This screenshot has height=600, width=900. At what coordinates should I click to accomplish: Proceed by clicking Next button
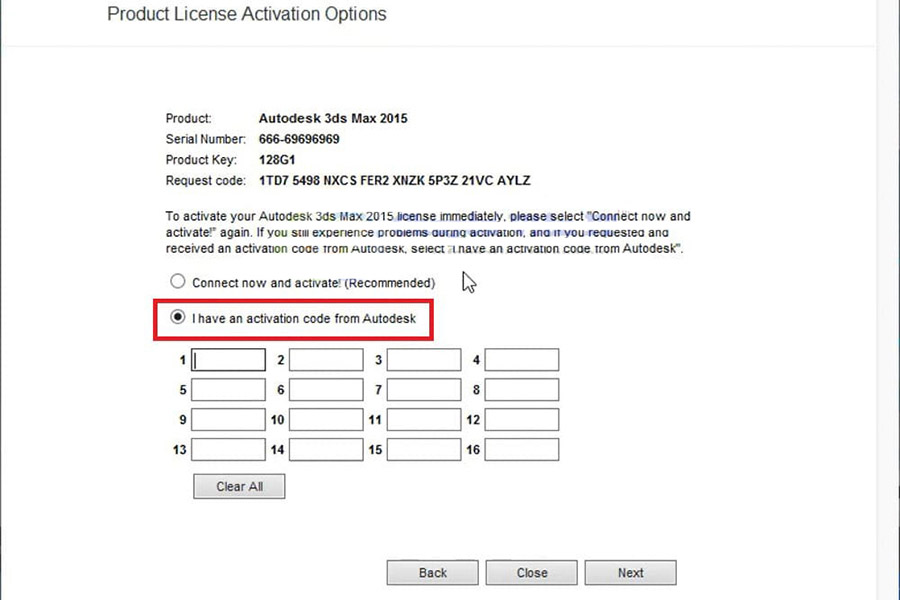click(630, 573)
